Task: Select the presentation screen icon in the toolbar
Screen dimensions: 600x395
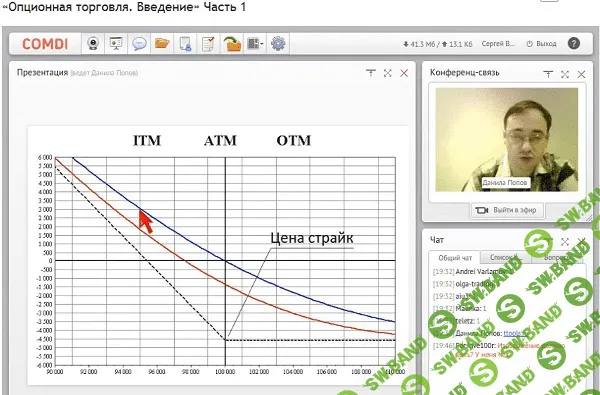Action: point(116,43)
